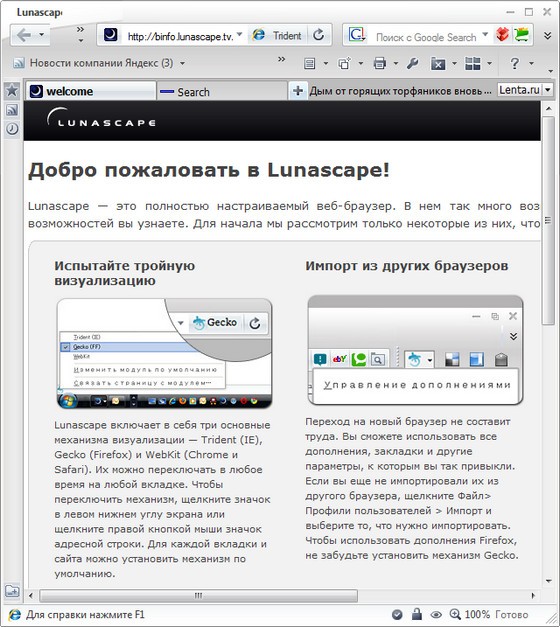Toggle the padlock security icon in the status bar
The width and height of the screenshot is (560, 627).
point(417,614)
